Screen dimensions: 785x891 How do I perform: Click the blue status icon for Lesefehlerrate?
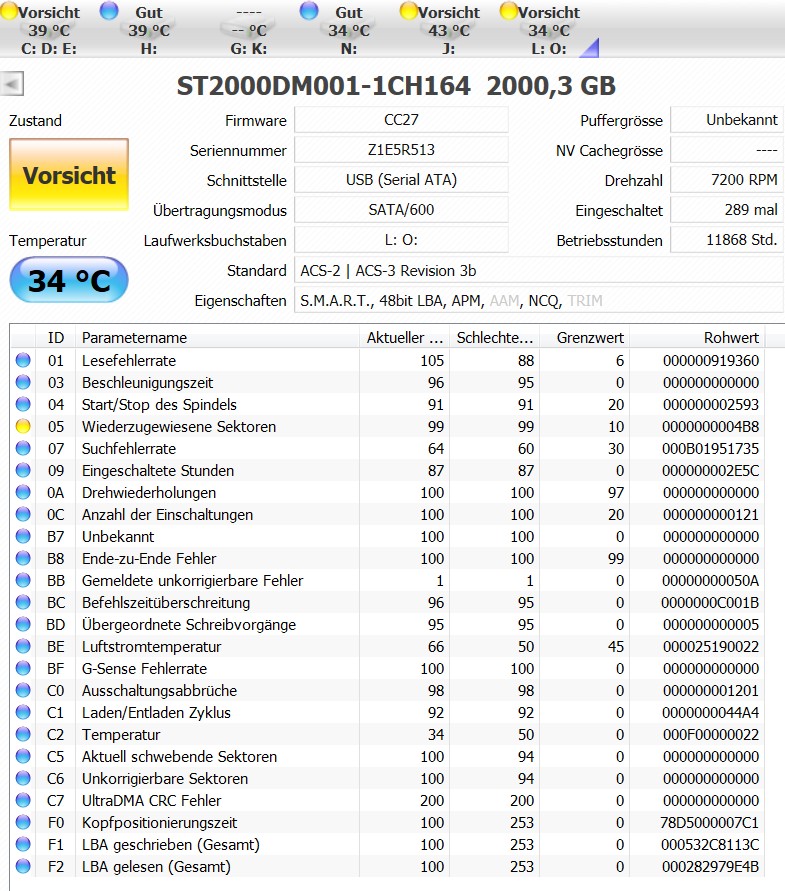(23, 360)
